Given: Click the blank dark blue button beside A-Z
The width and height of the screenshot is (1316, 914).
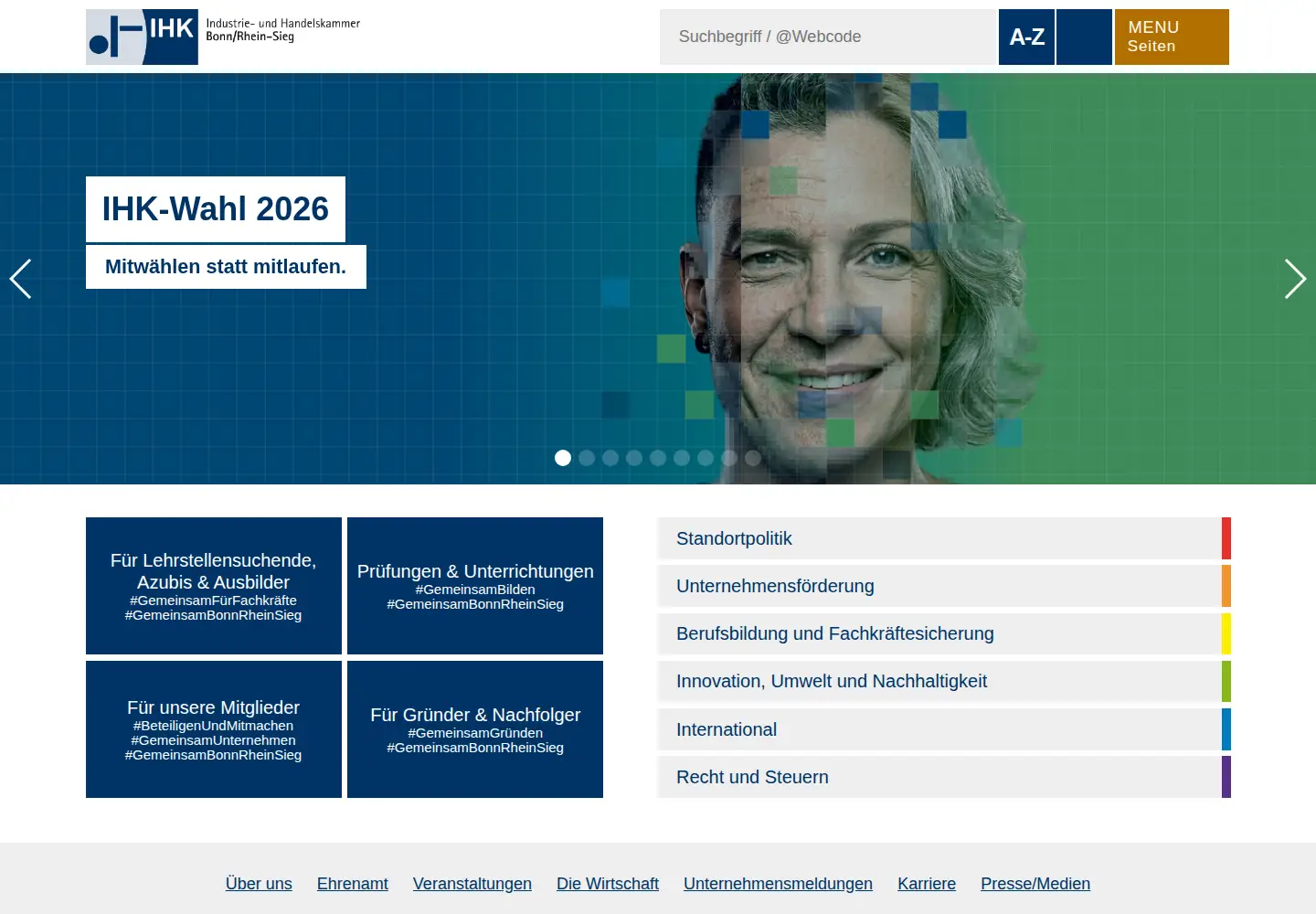Looking at the screenshot, I should pyautogui.click(x=1084, y=37).
